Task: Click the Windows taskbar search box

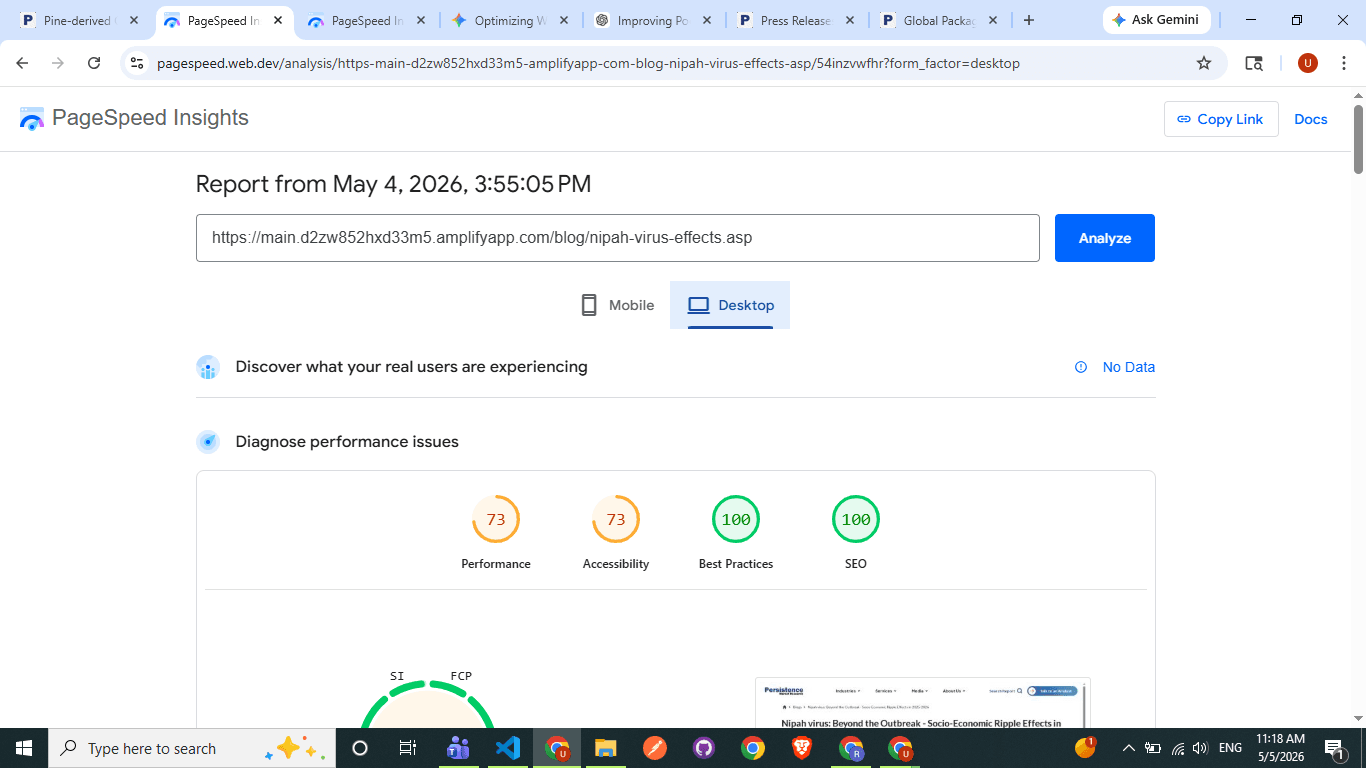Action: (190, 748)
